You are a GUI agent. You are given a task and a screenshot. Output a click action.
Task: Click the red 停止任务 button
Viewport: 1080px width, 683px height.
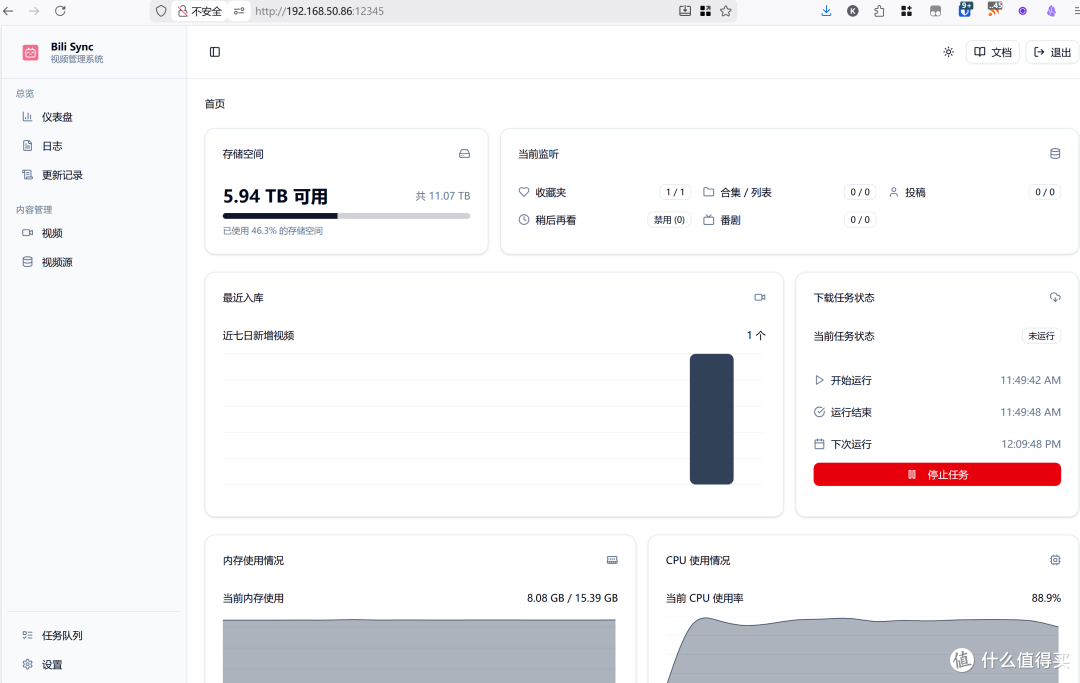pos(937,474)
